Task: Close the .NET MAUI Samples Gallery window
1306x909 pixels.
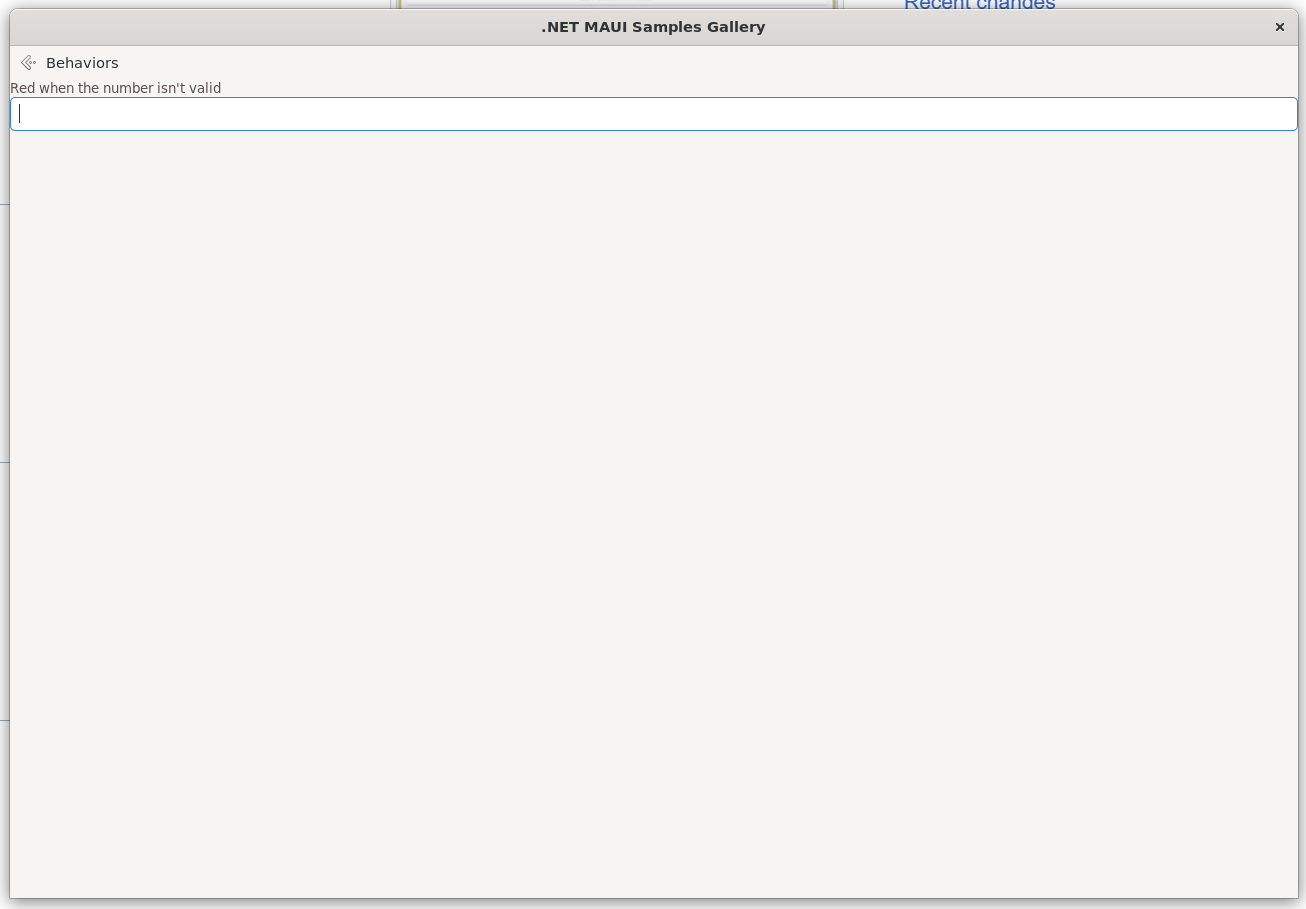Action: pyautogui.click(x=1279, y=27)
